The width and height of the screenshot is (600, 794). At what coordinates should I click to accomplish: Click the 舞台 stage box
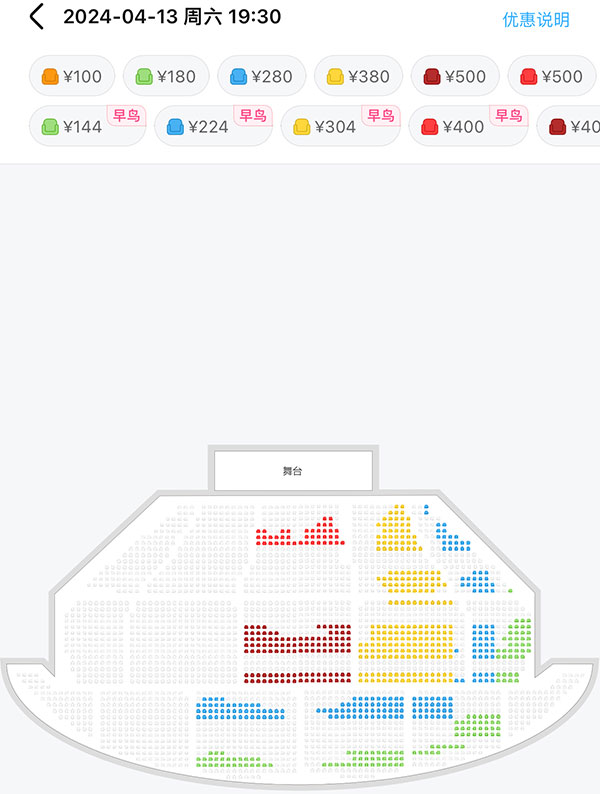click(x=293, y=471)
